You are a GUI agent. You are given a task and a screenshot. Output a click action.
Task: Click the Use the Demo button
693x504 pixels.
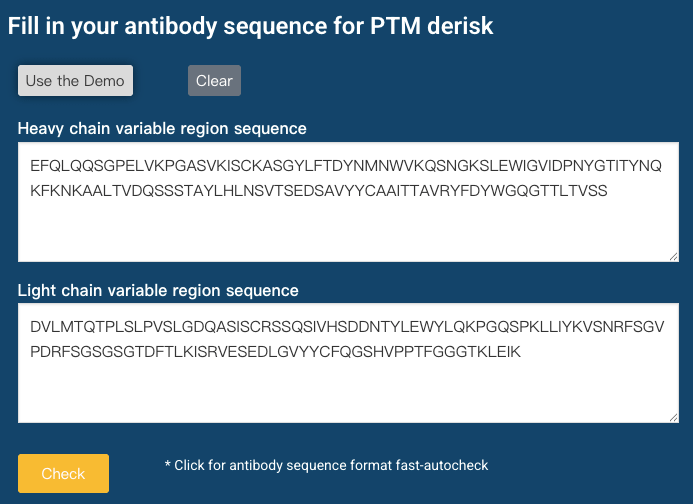click(x=75, y=81)
